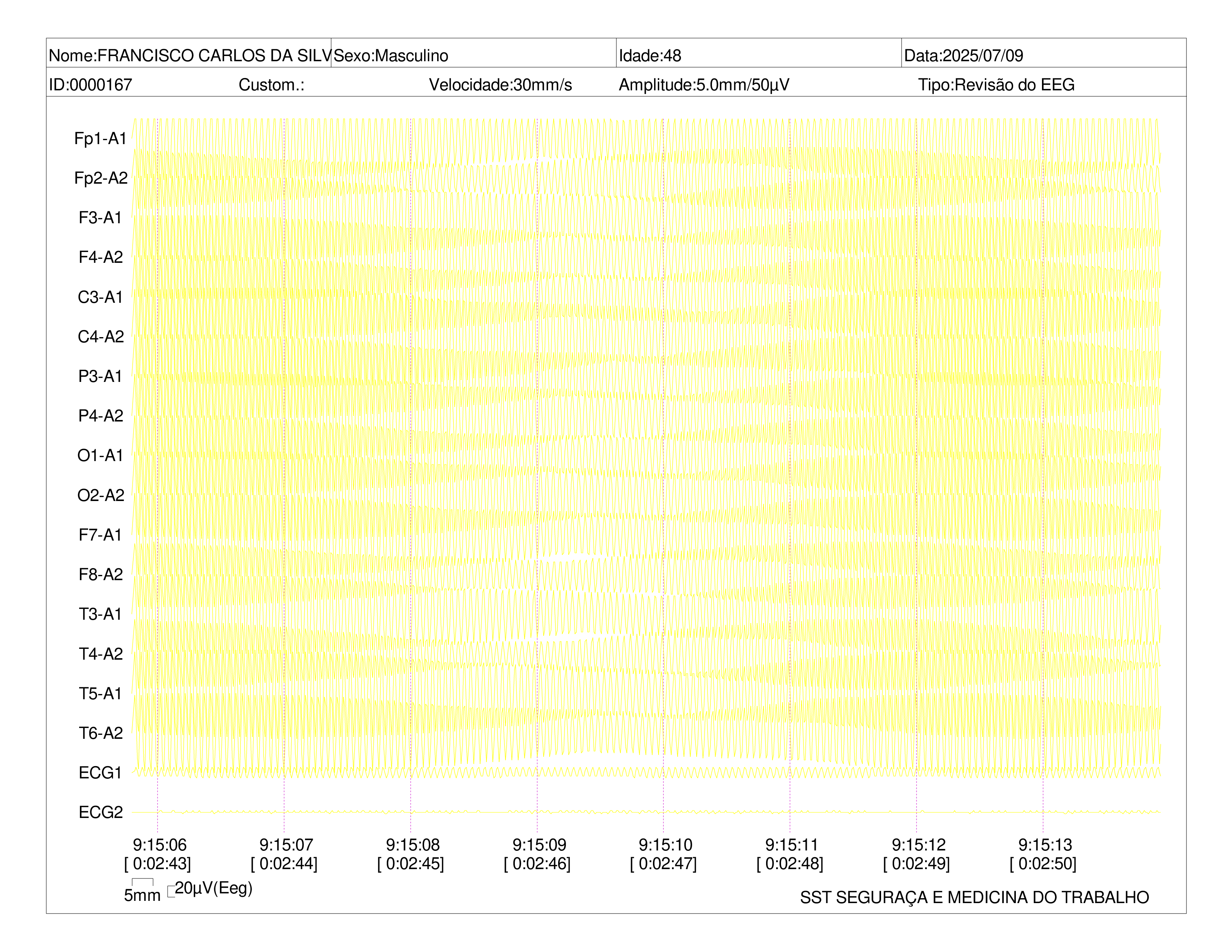Viewport: 1232px width, 952px height.
Task: Select the O1-A1 channel label
Action: (100, 455)
